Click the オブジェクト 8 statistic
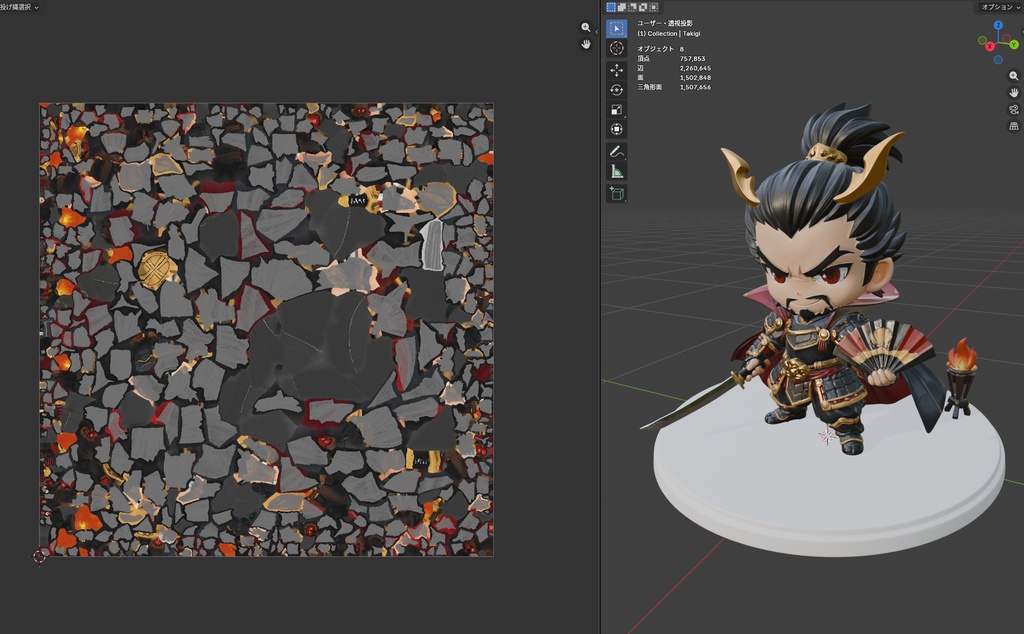The image size is (1024, 634). coord(661,49)
